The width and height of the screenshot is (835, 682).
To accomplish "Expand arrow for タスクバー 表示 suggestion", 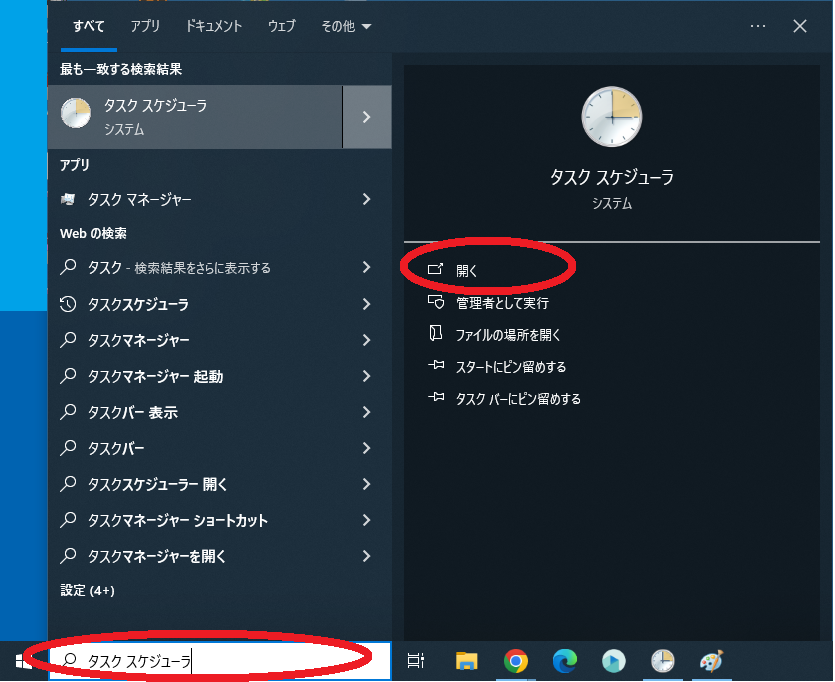I will point(366,412).
